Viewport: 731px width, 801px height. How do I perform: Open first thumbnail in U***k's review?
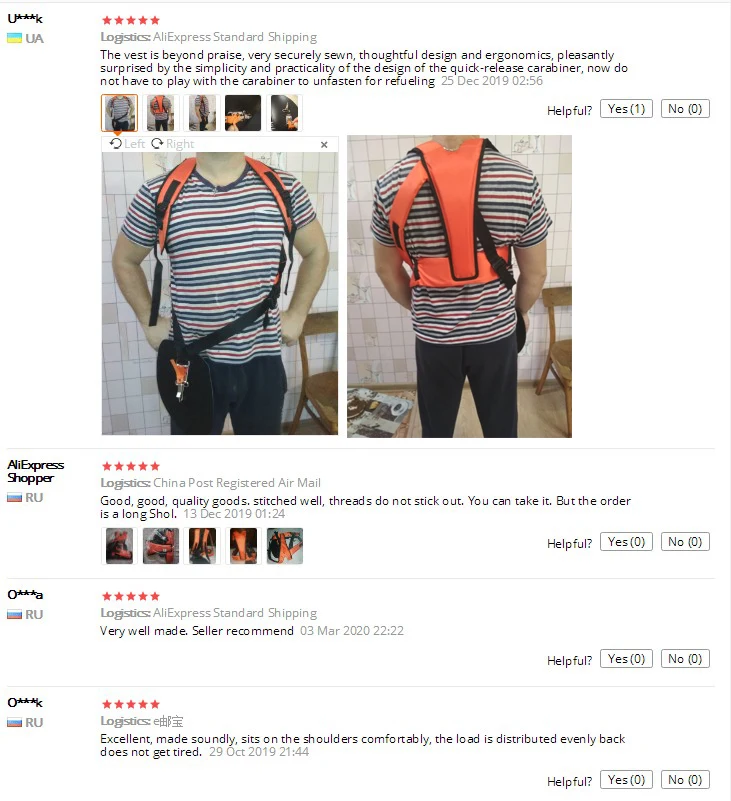tap(120, 113)
